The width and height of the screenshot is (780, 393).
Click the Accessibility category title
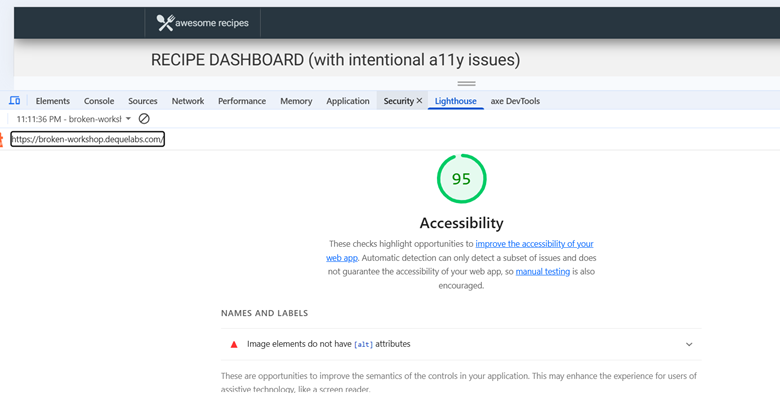coord(461,223)
